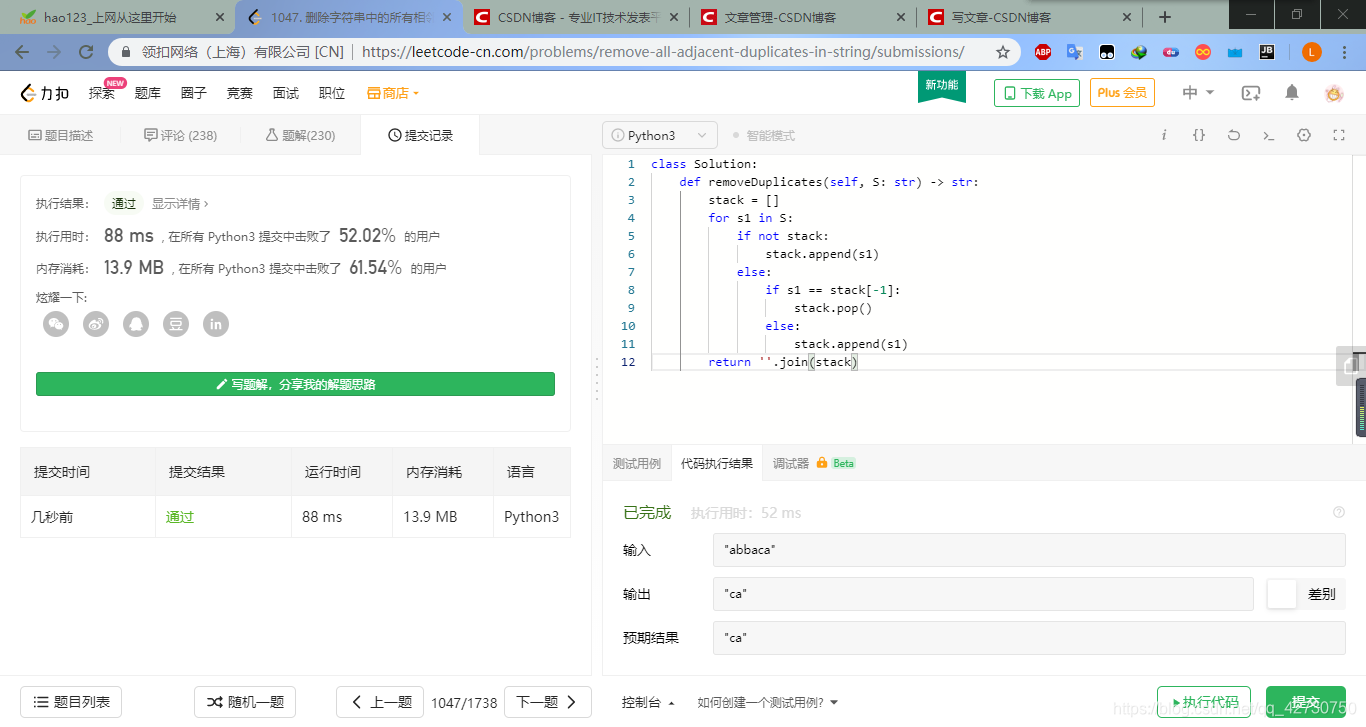Go to previous problem 上一题

click(380, 702)
